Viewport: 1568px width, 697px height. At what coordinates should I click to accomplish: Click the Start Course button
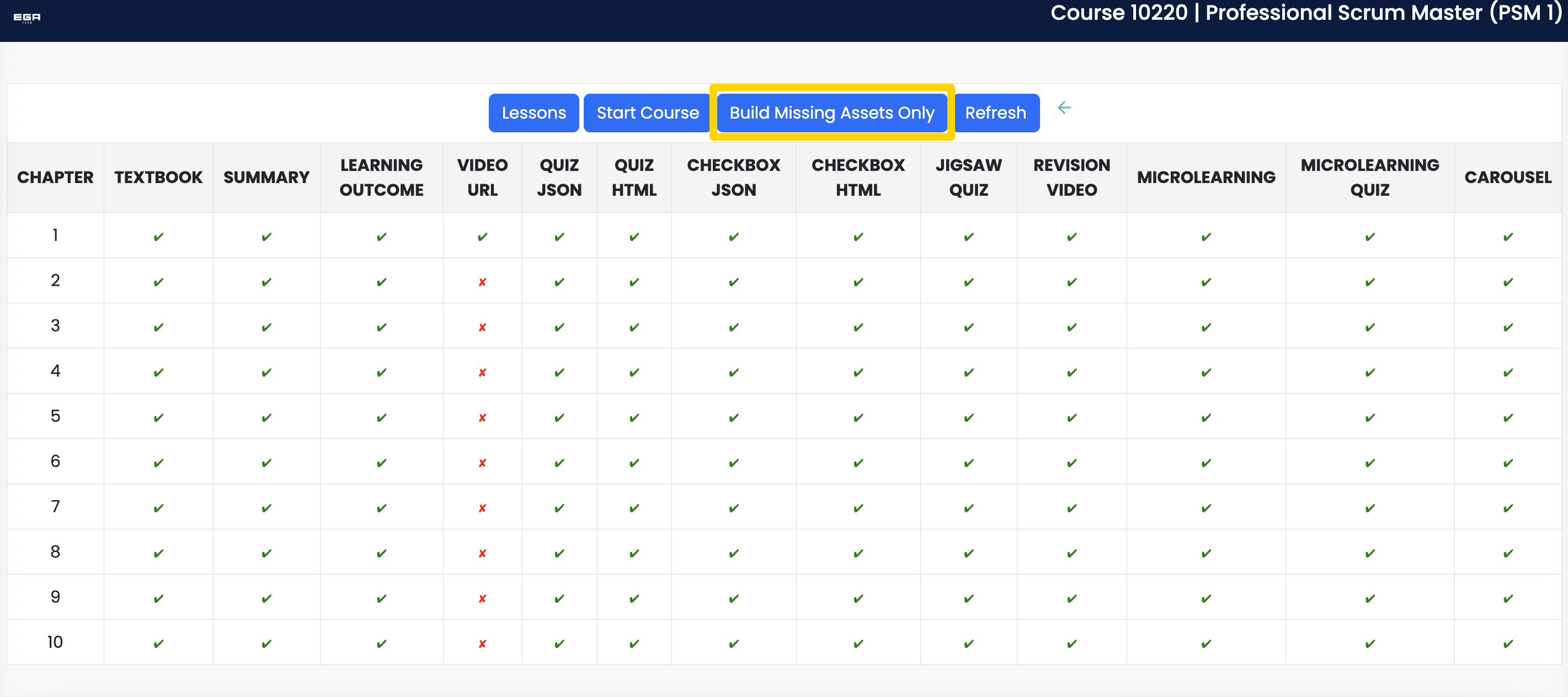coord(648,113)
